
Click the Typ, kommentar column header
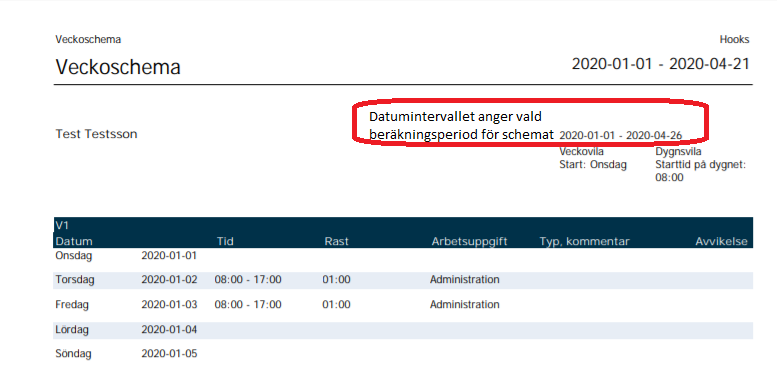(x=584, y=241)
